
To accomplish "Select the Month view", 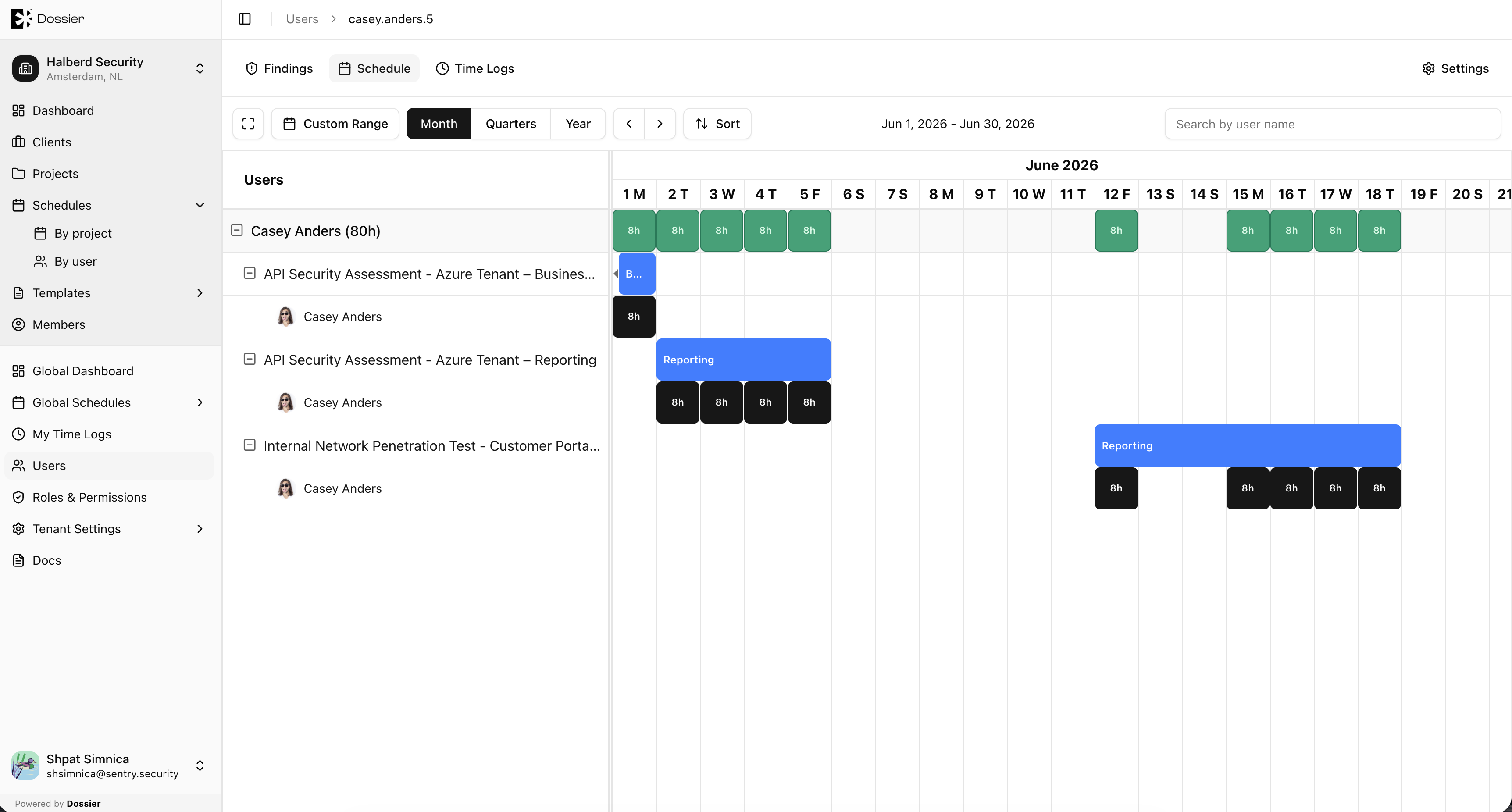I will (439, 124).
